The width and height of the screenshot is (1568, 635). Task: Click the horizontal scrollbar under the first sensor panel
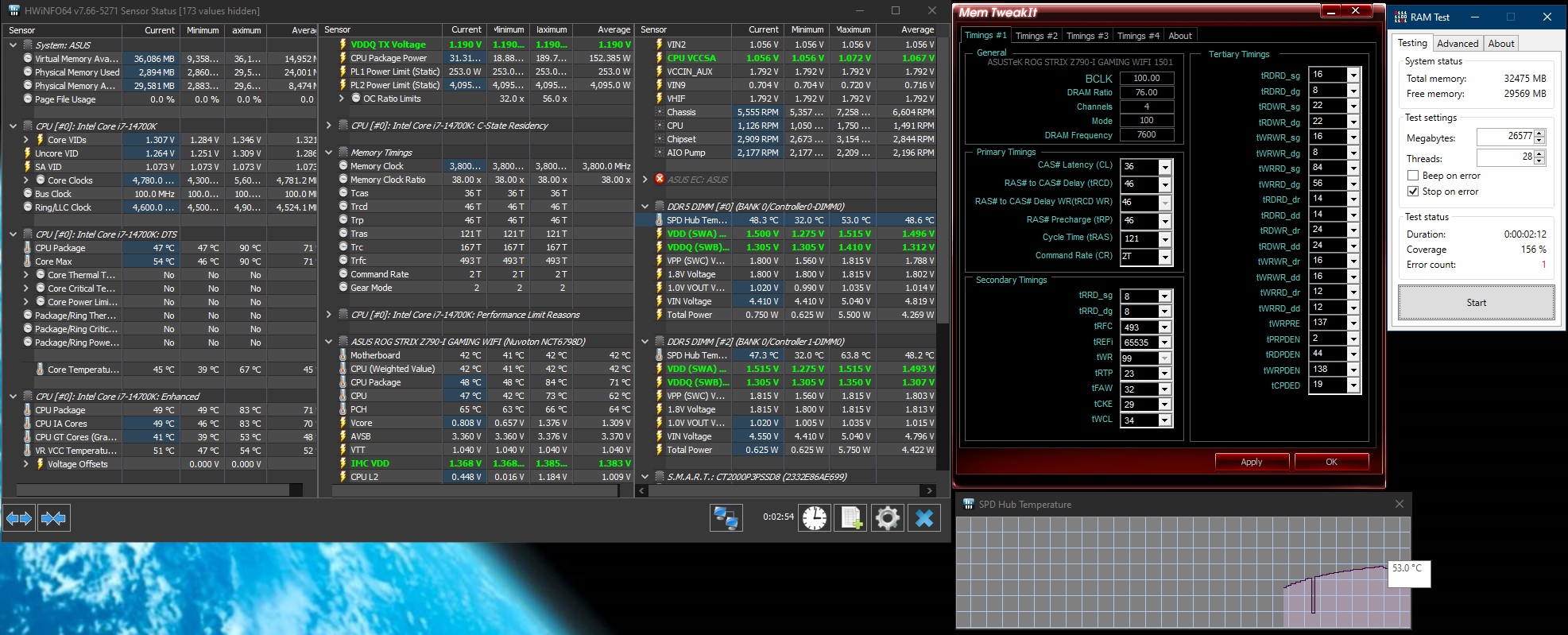152,490
